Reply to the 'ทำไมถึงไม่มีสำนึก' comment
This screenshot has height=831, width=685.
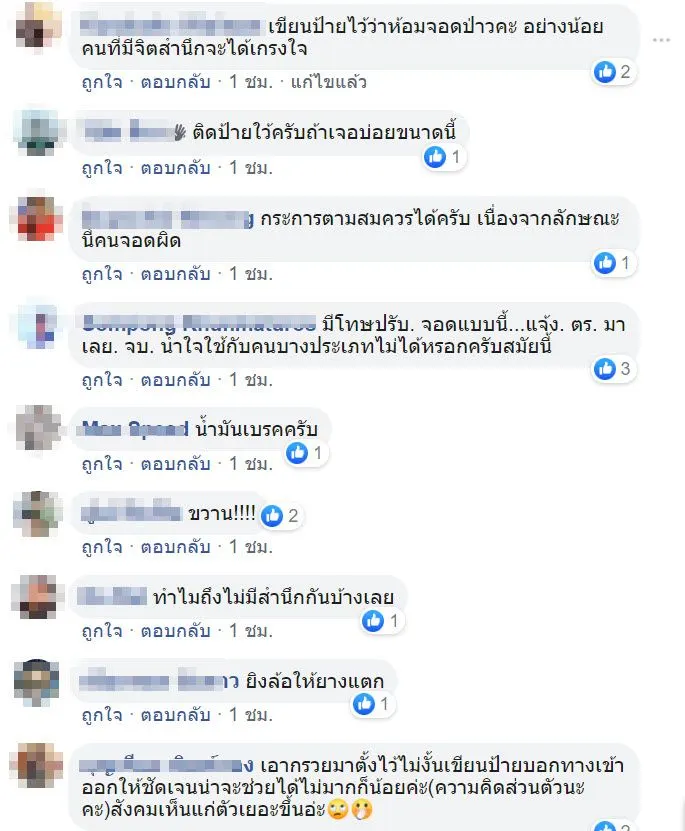pos(175,631)
